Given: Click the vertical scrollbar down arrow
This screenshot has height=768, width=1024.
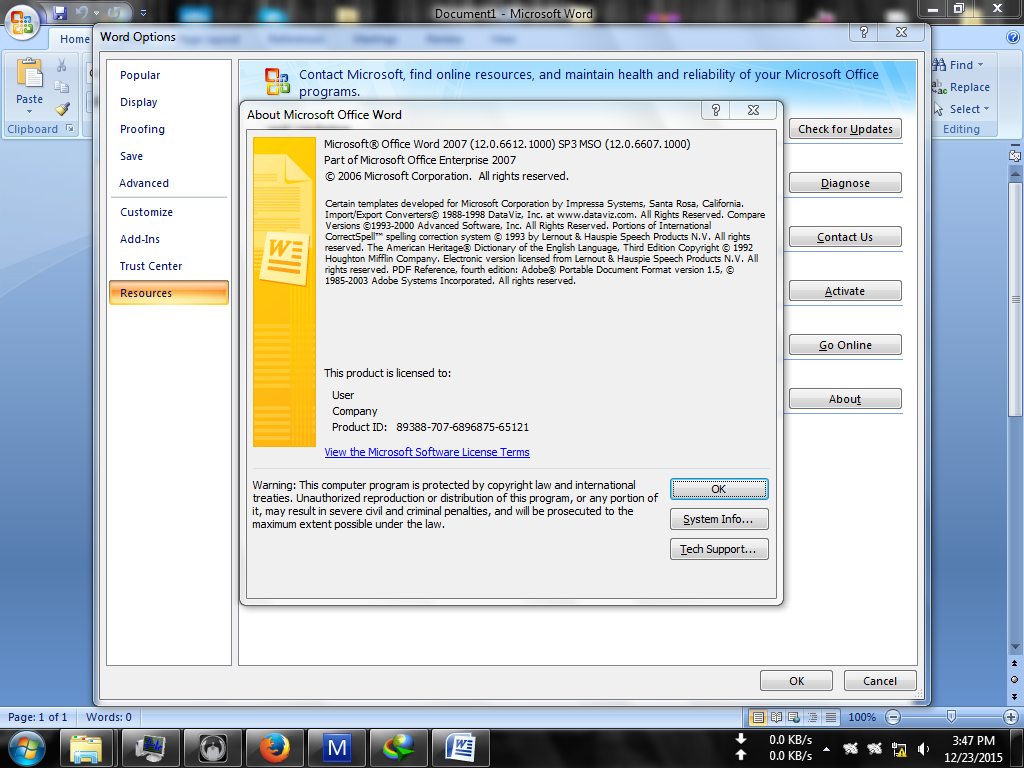Looking at the screenshot, I should click(x=1015, y=647).
